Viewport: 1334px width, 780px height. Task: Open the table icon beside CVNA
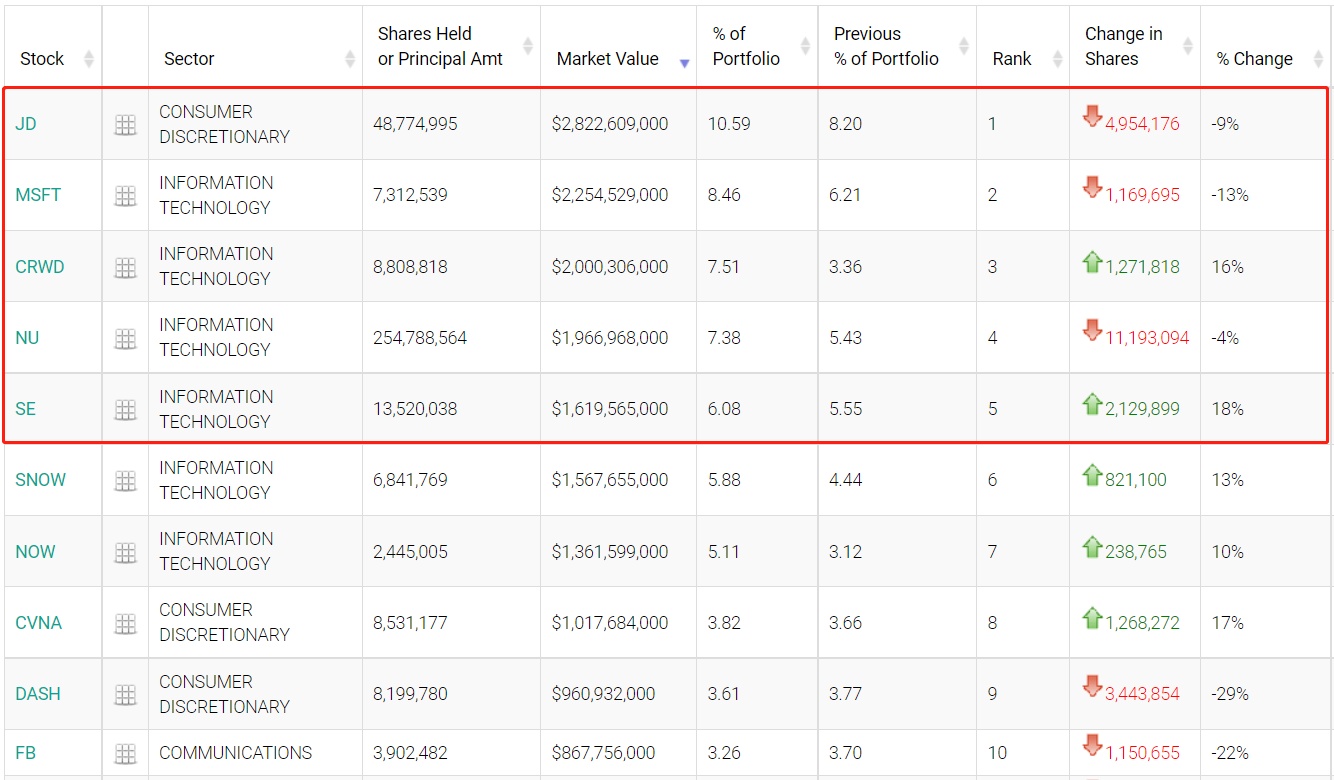(x=125, y=624)
